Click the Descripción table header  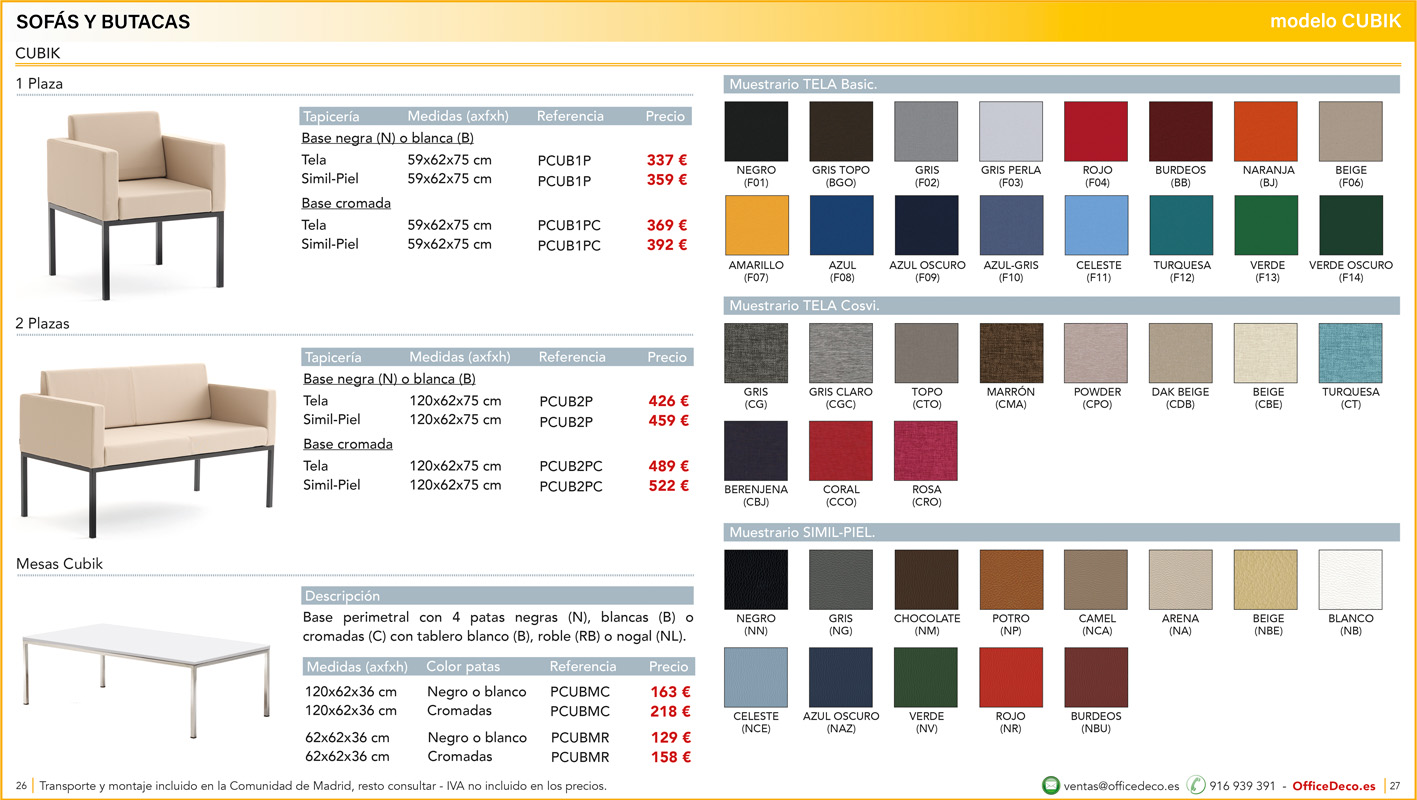pos(498,596)
